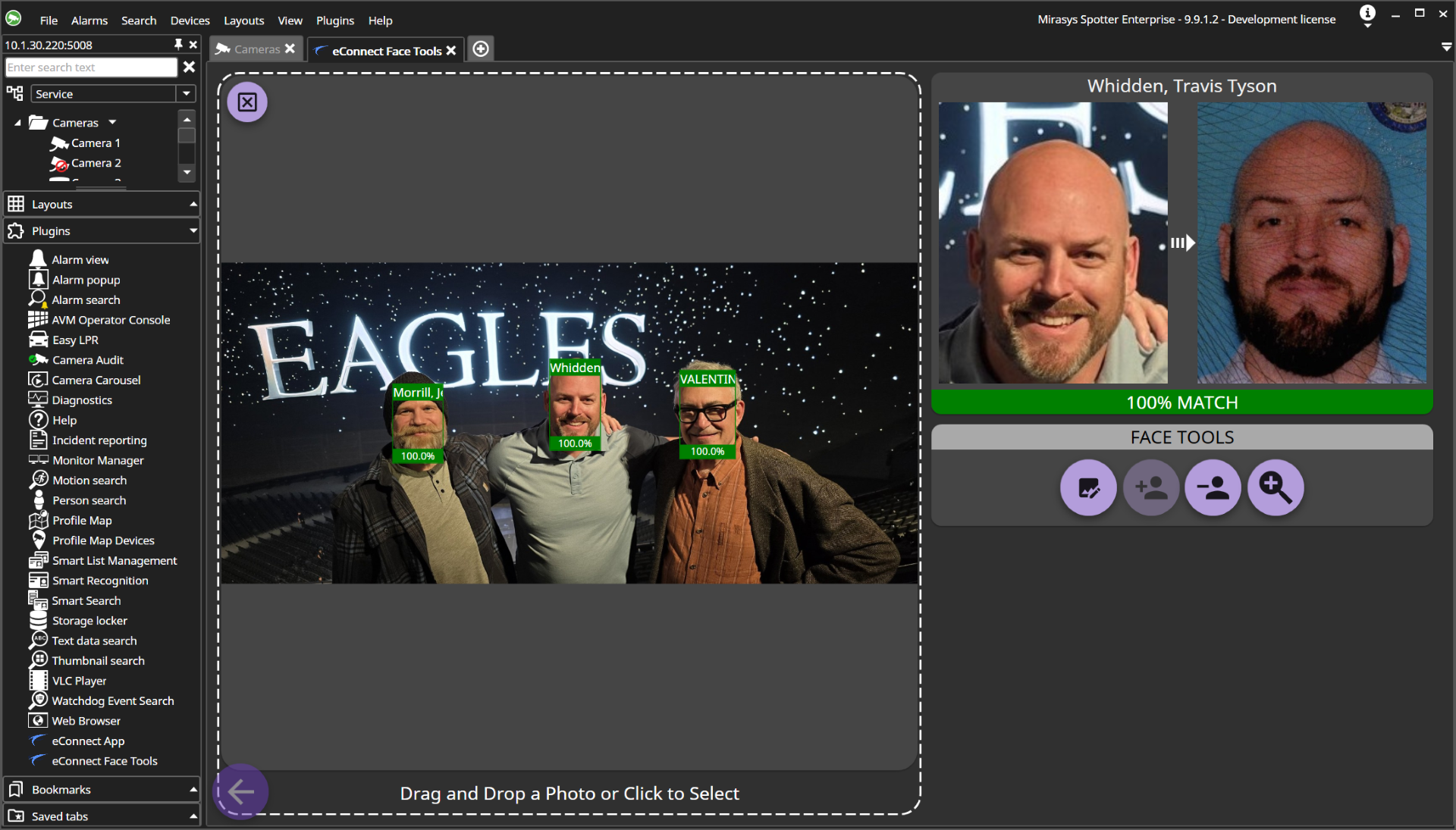Screen dimensions: 1456x830
Task: Click the cropped face thumbnail
Action: [1053, 243]
